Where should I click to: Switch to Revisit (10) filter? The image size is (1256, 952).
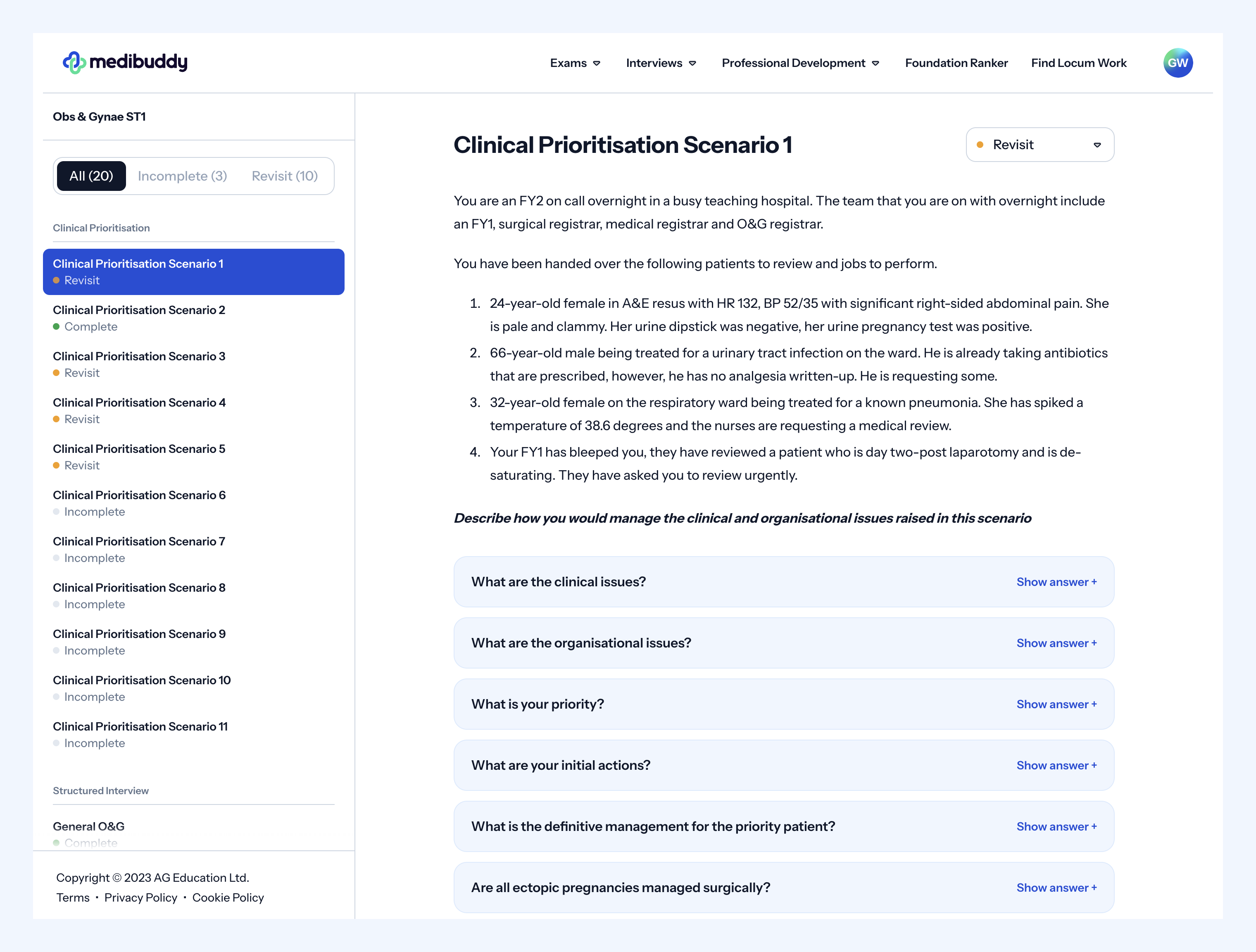point(285,176)
